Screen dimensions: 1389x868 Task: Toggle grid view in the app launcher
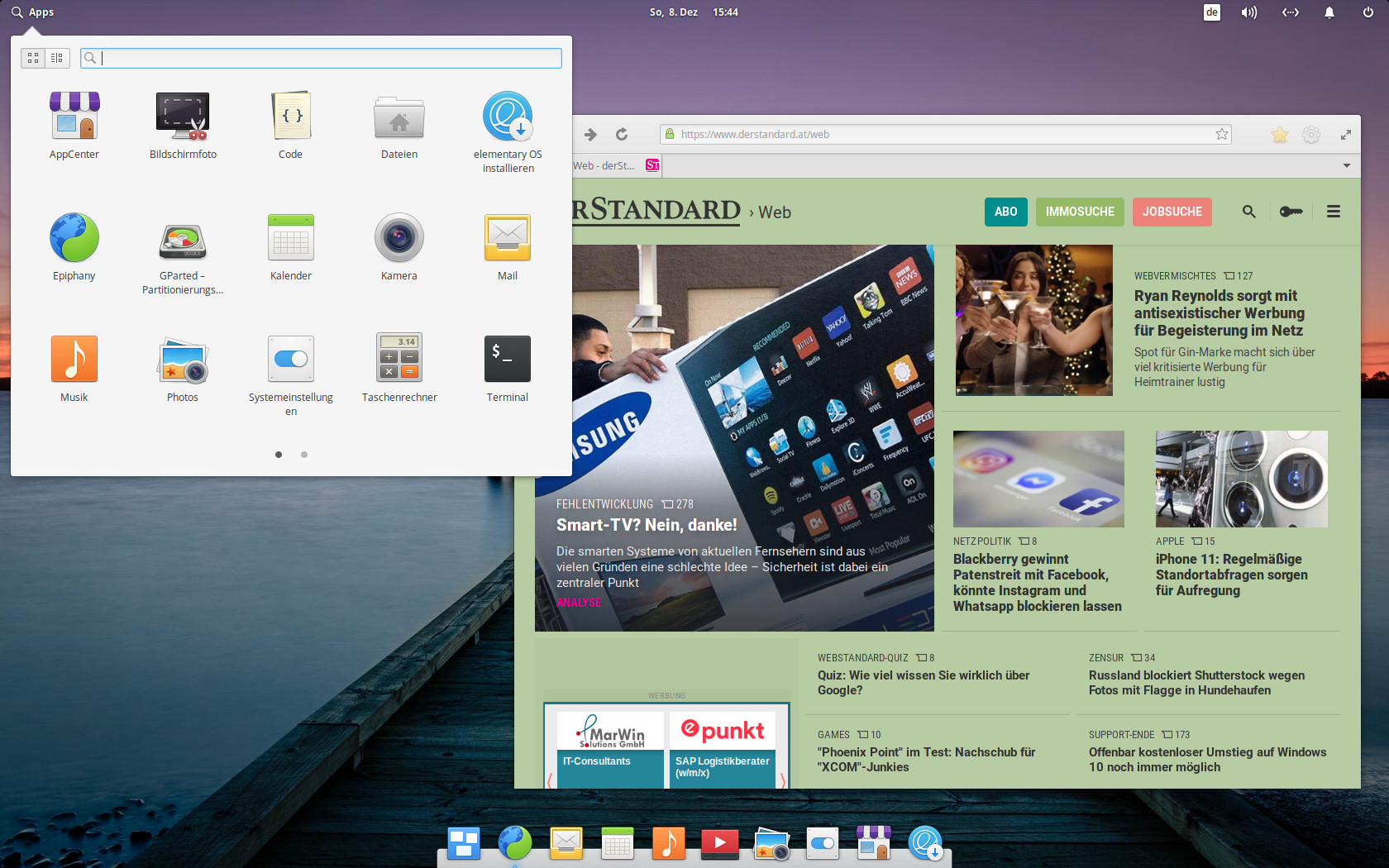coord(33,58)
